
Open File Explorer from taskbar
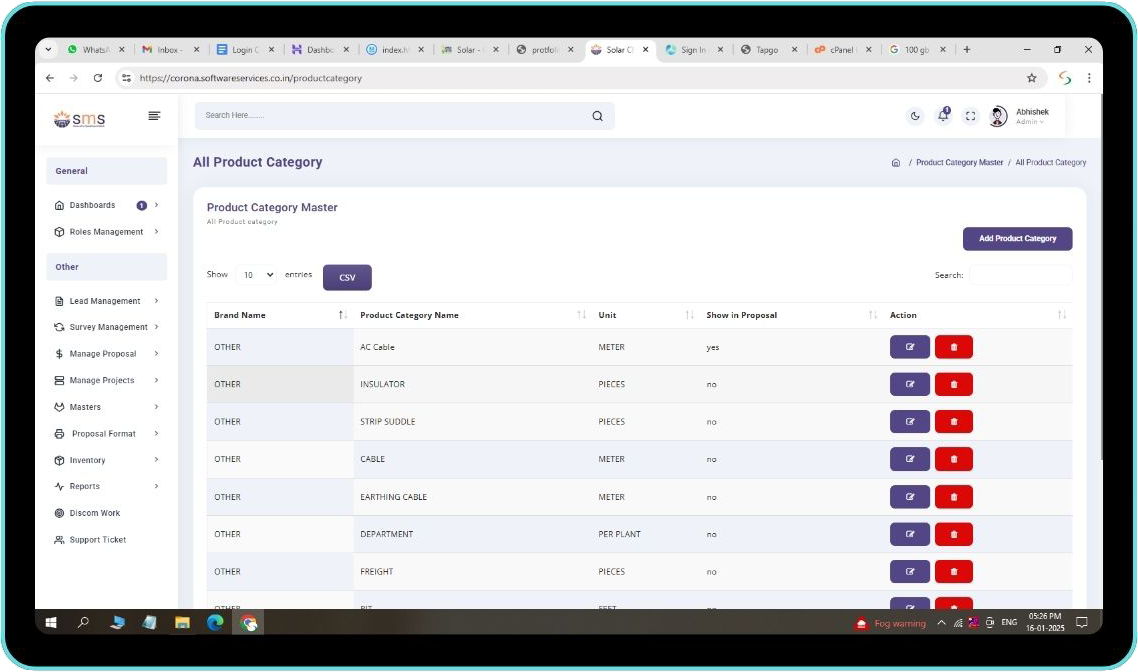182,623
